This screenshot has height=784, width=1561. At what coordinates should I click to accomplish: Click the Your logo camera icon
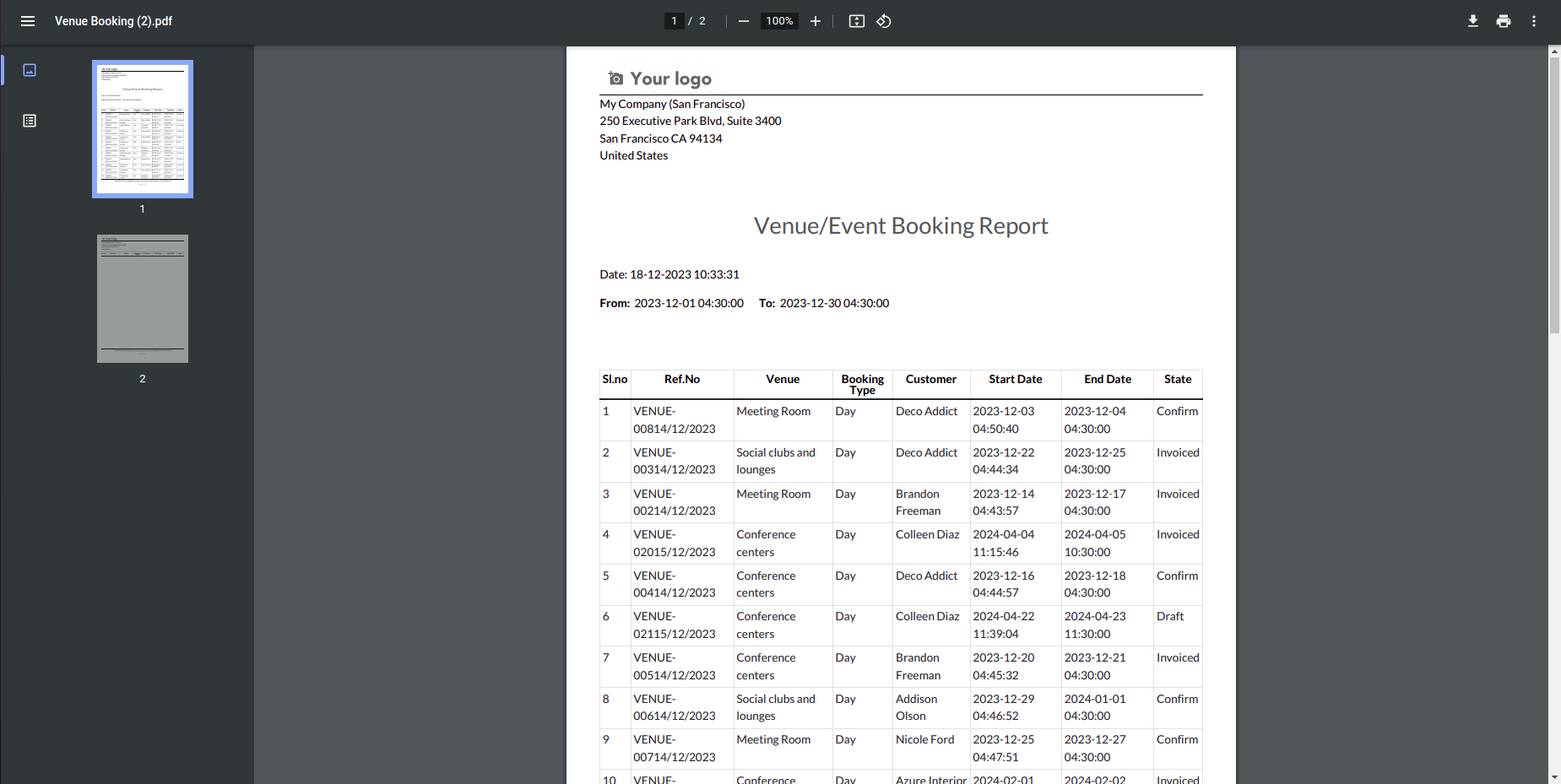tap(616, 78)
